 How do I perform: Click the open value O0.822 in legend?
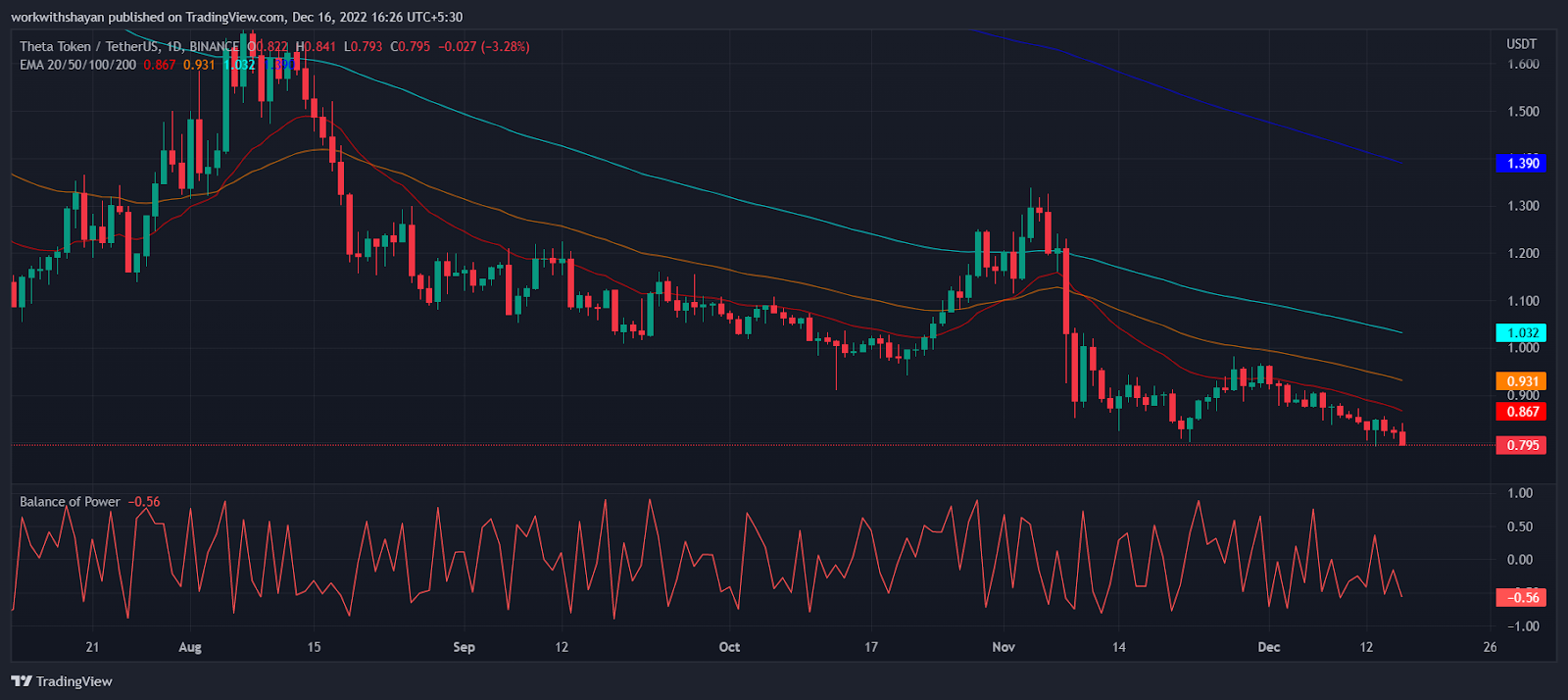click(269, 46)
